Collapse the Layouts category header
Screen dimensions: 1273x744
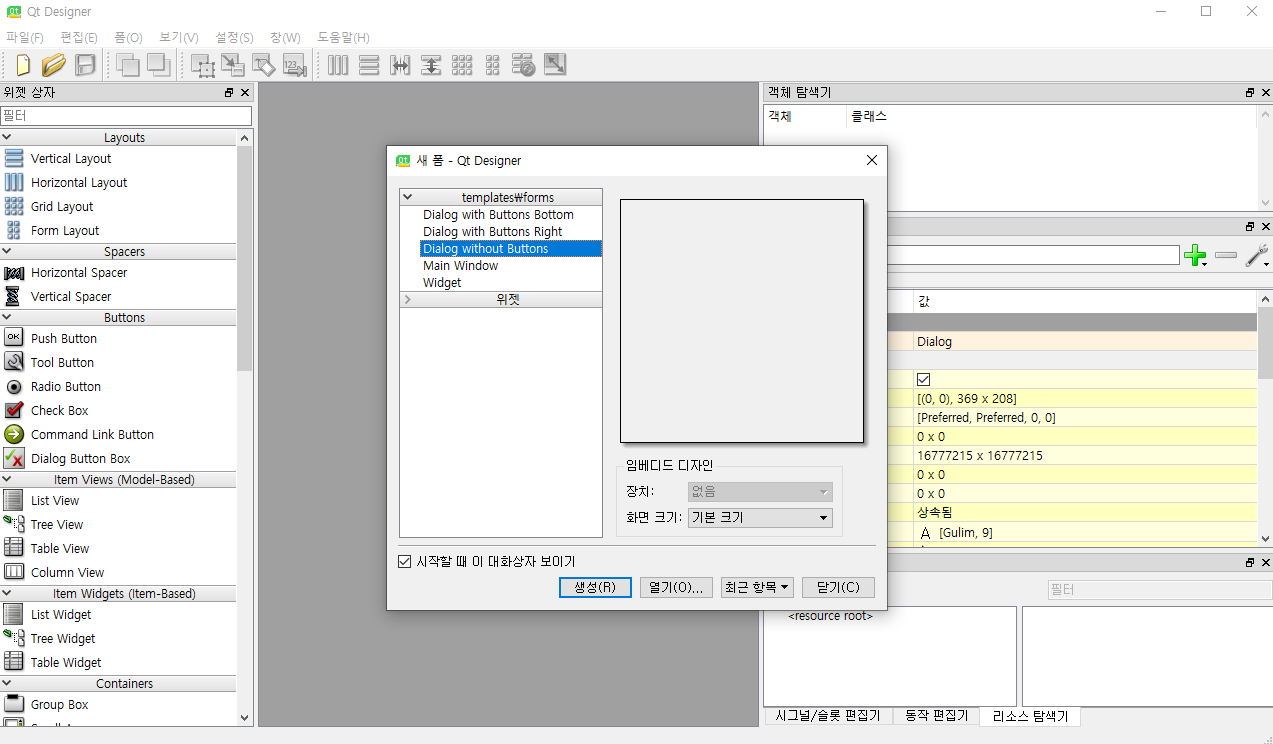pyautogui.click(x=119, y=138)
